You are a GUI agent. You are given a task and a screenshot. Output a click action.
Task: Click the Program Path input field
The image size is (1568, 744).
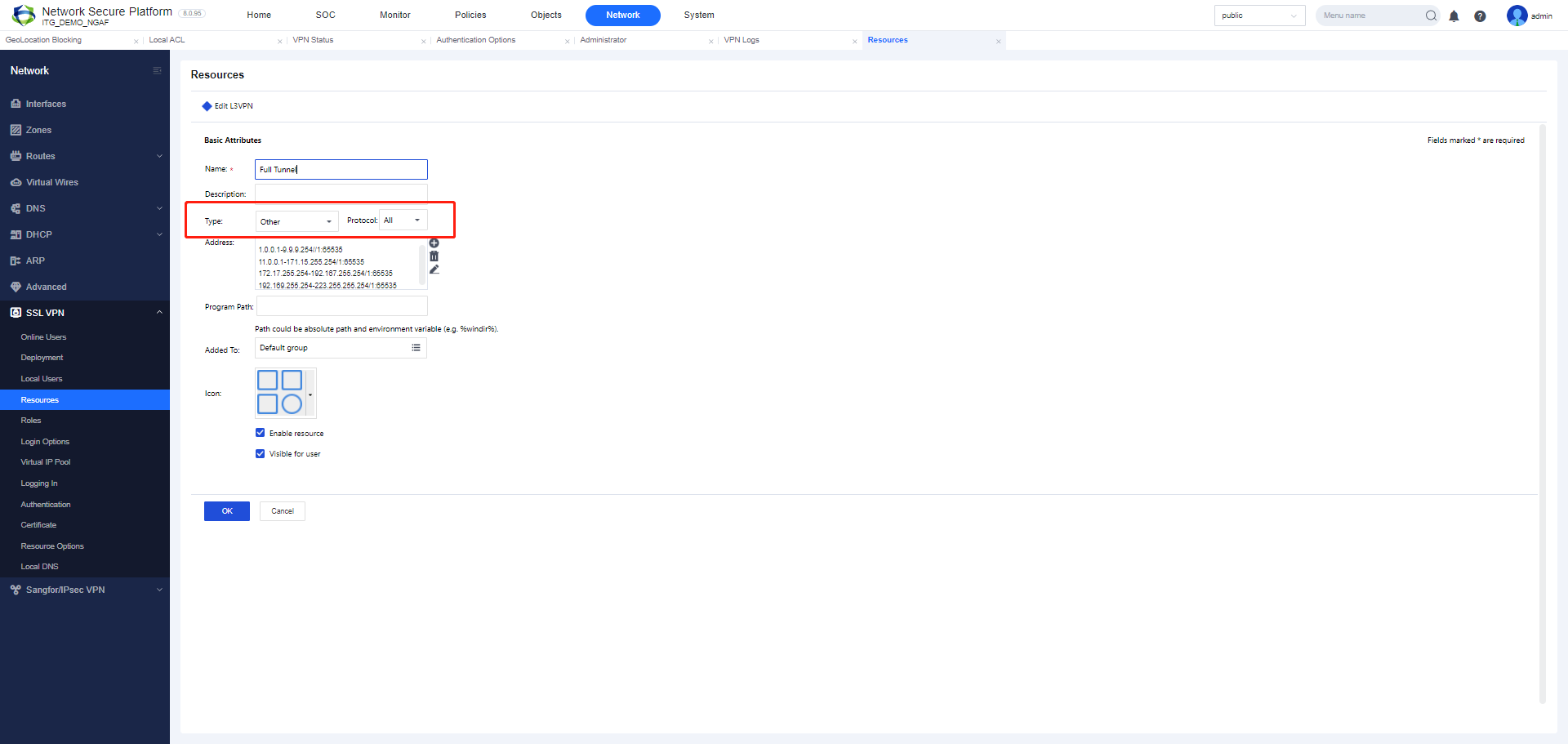coord(341,306)
